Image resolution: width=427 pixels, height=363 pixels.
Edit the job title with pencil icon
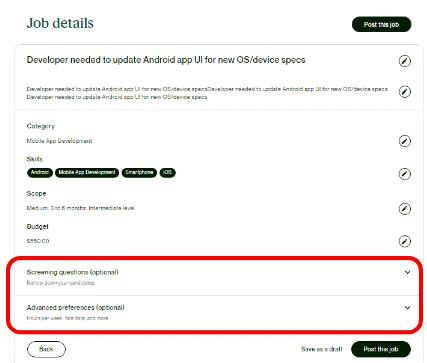tap(405, 61)
